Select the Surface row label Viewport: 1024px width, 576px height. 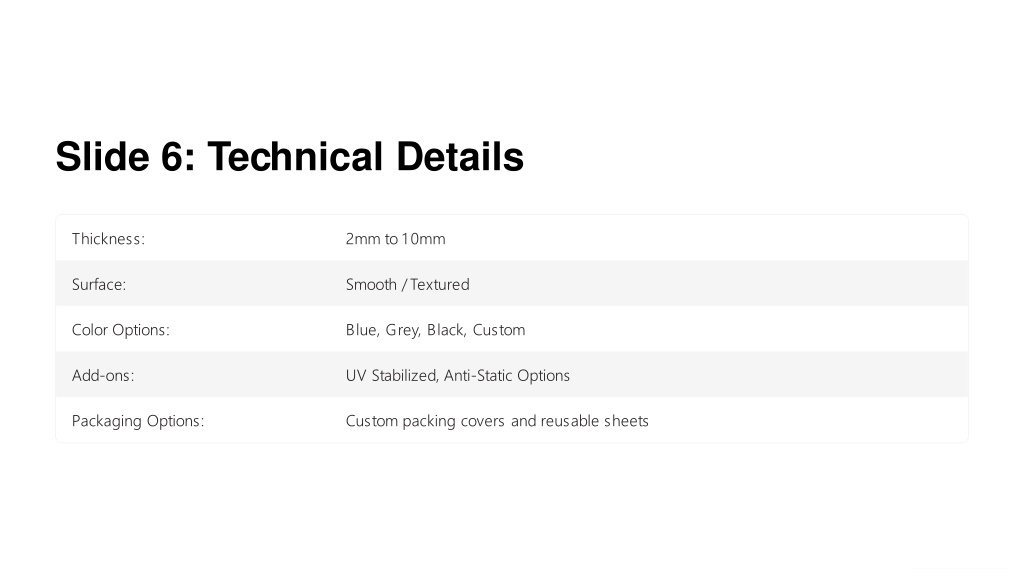coord(99,285)
